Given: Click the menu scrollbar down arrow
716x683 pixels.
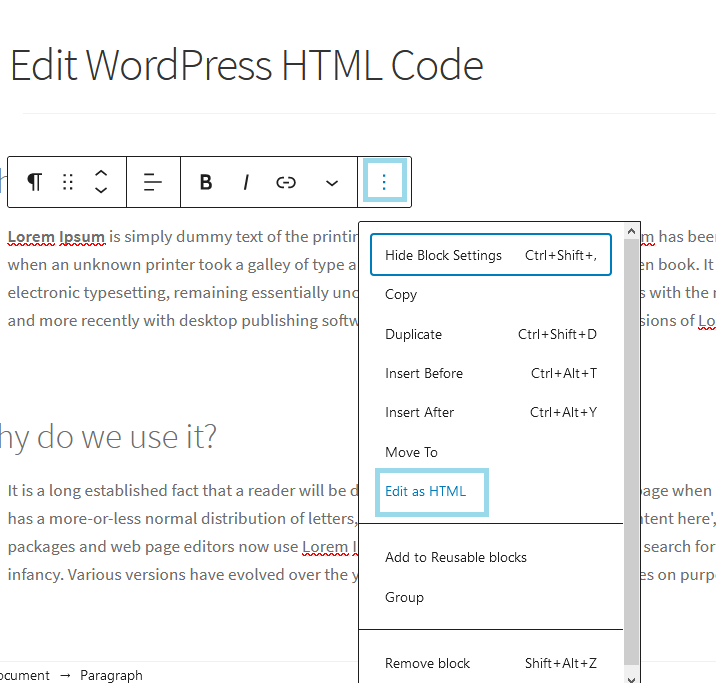Looking at the screenshot, I should [x=632, y=679].
